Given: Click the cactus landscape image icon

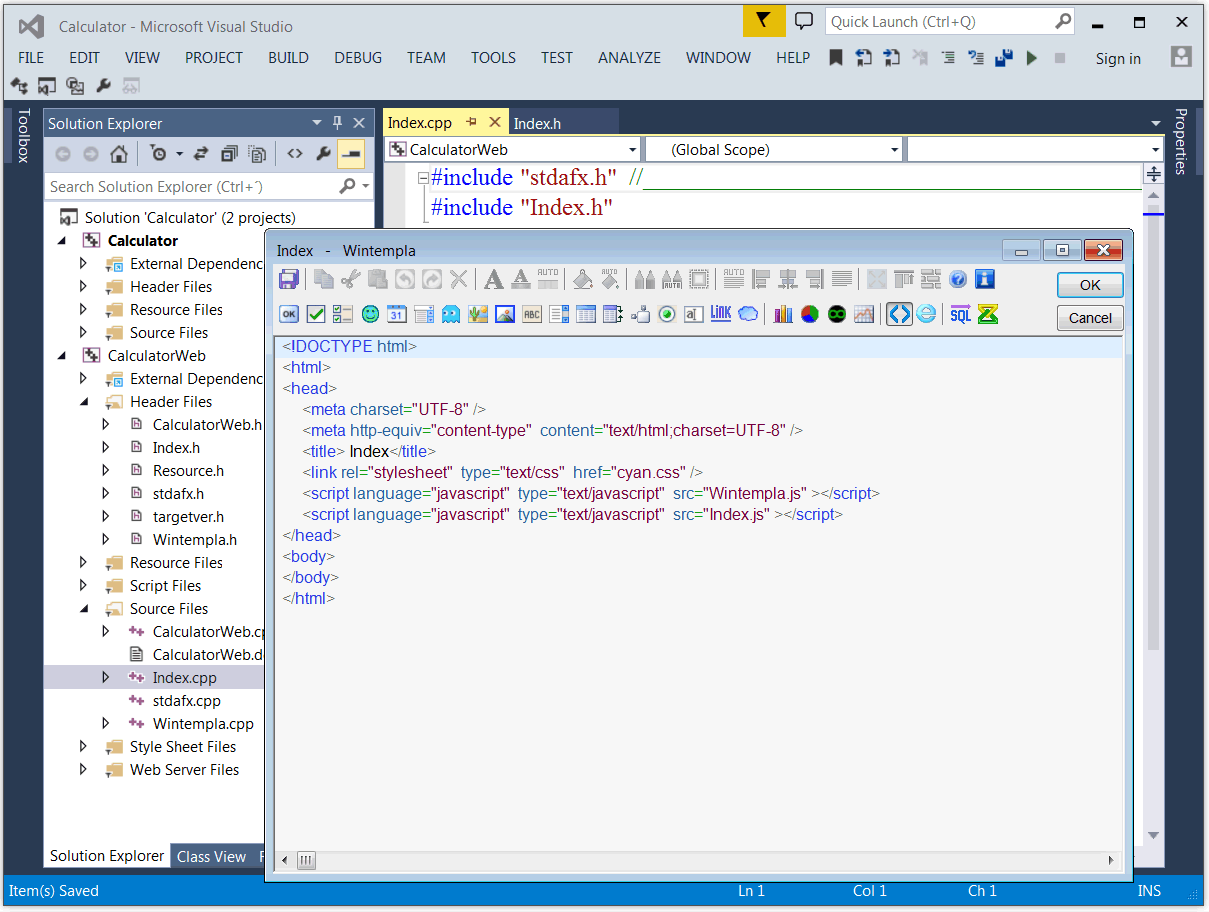Looking at the screenshot, I should tap(478, 314).
